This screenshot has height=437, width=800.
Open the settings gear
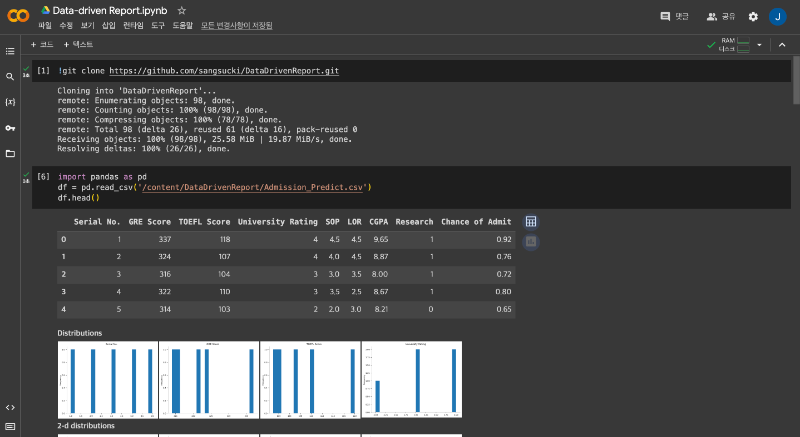coord(753,17)
